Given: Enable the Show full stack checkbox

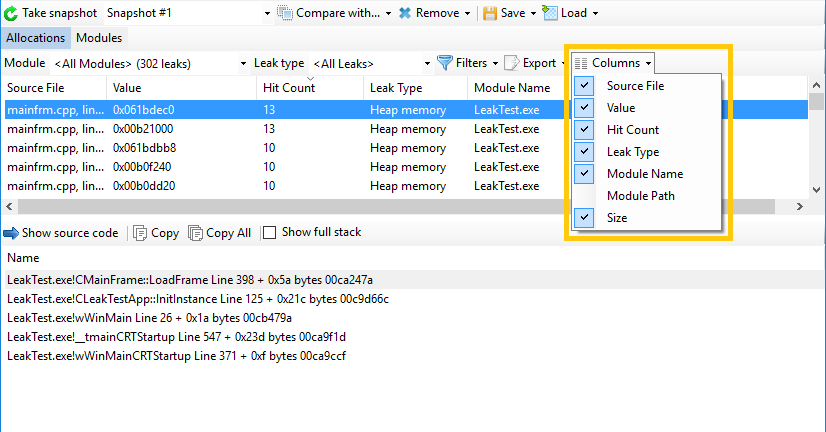Looking at the screenshot, I should pos(269,232).
